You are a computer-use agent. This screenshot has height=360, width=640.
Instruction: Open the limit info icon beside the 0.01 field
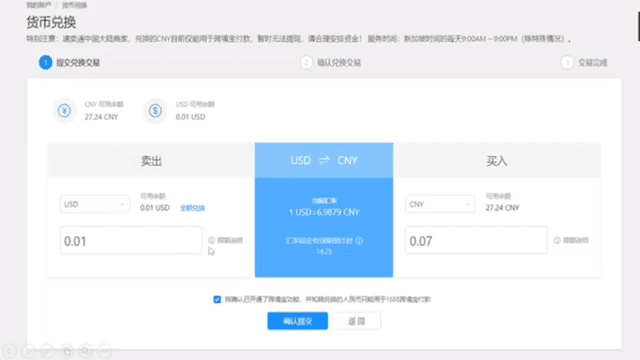[211, 240]
